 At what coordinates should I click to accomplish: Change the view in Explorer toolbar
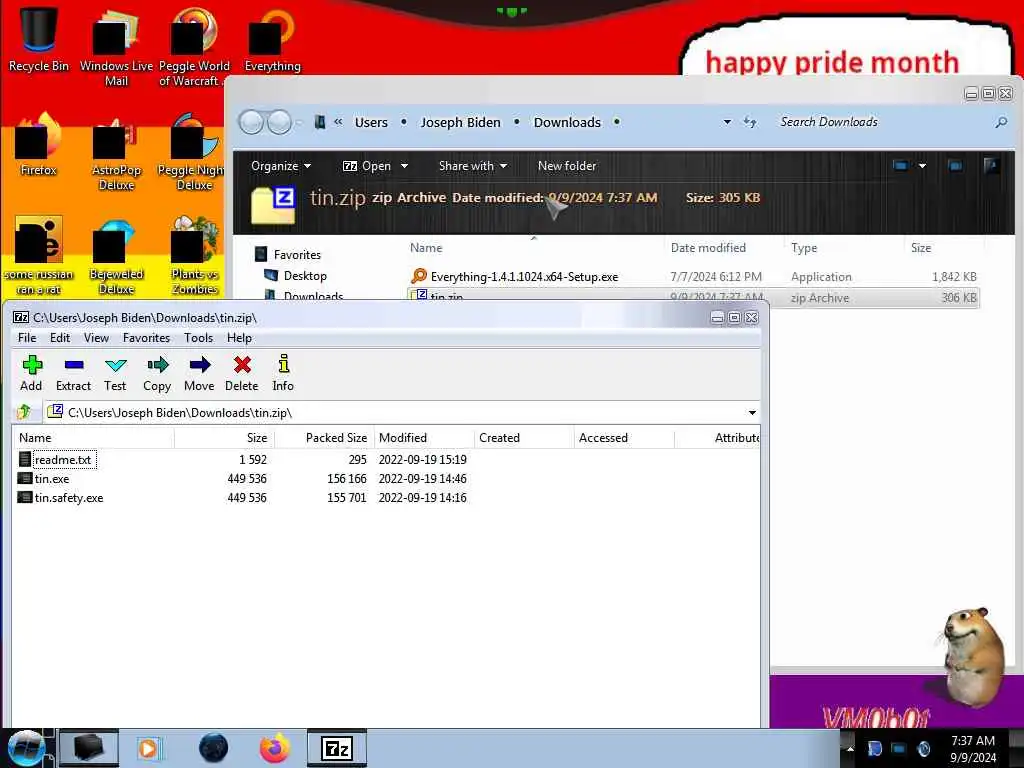pos(901,166)
